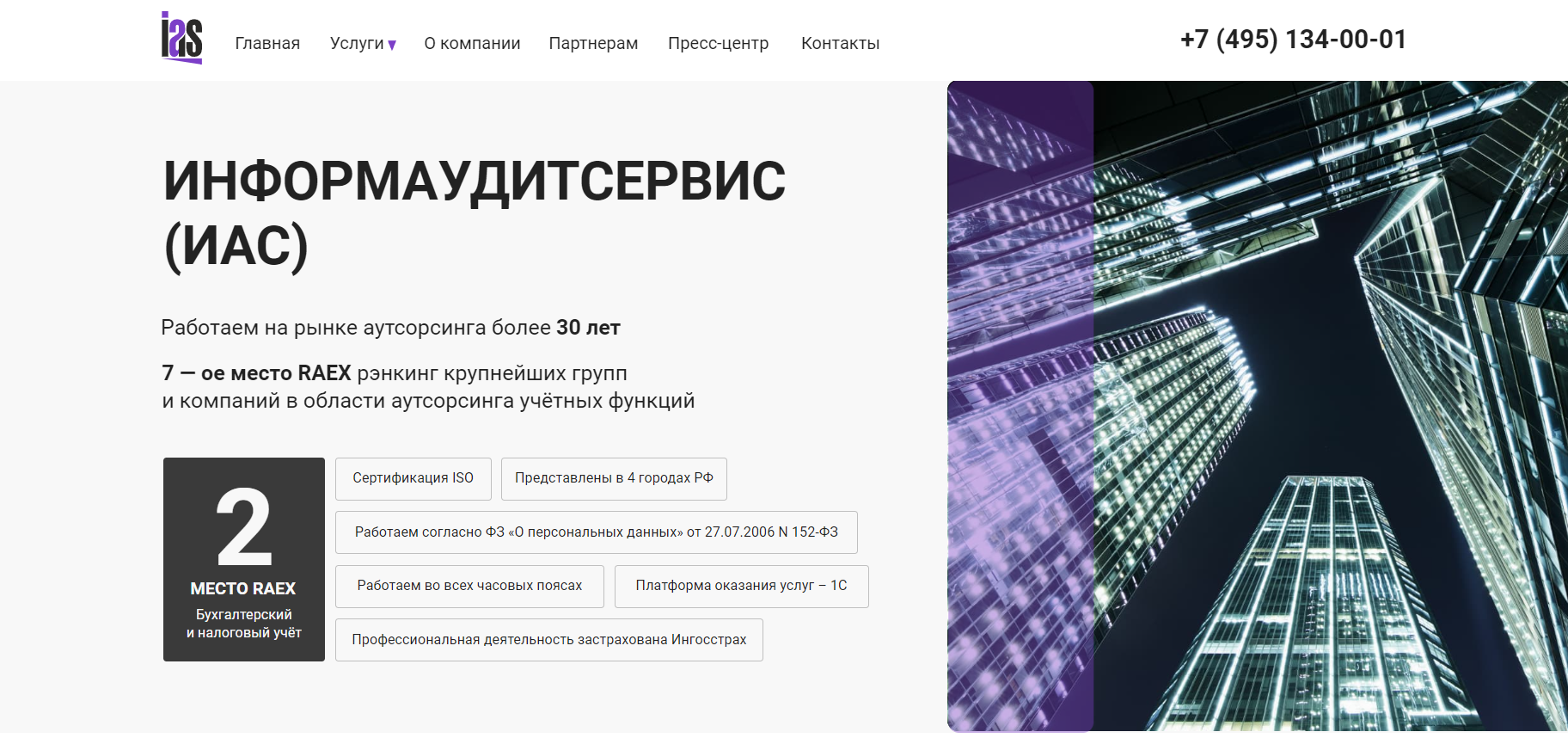
Task: Select Представлены в 4 городах РФ badge
Action: point(614,479)
